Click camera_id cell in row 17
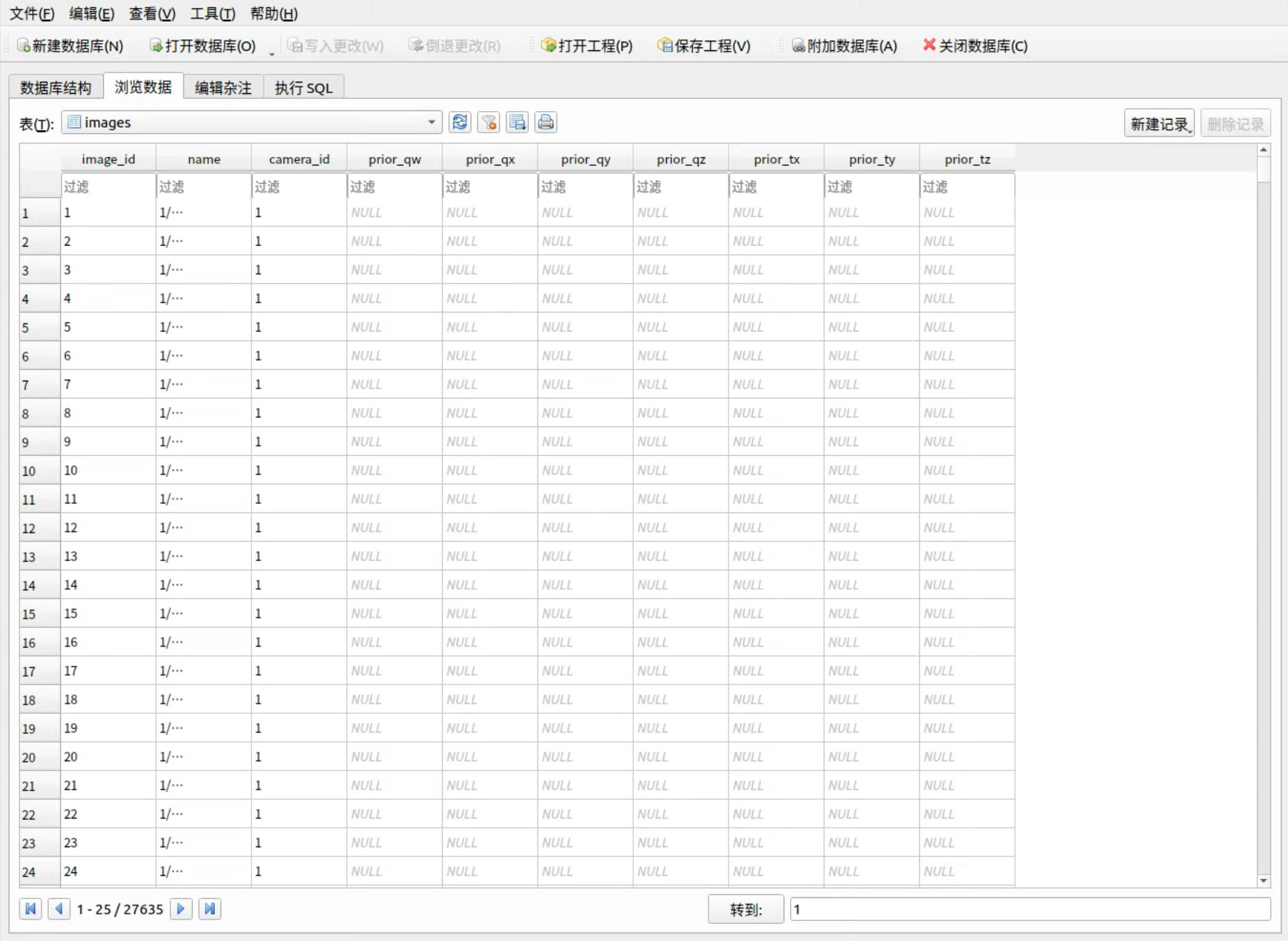 299,671
